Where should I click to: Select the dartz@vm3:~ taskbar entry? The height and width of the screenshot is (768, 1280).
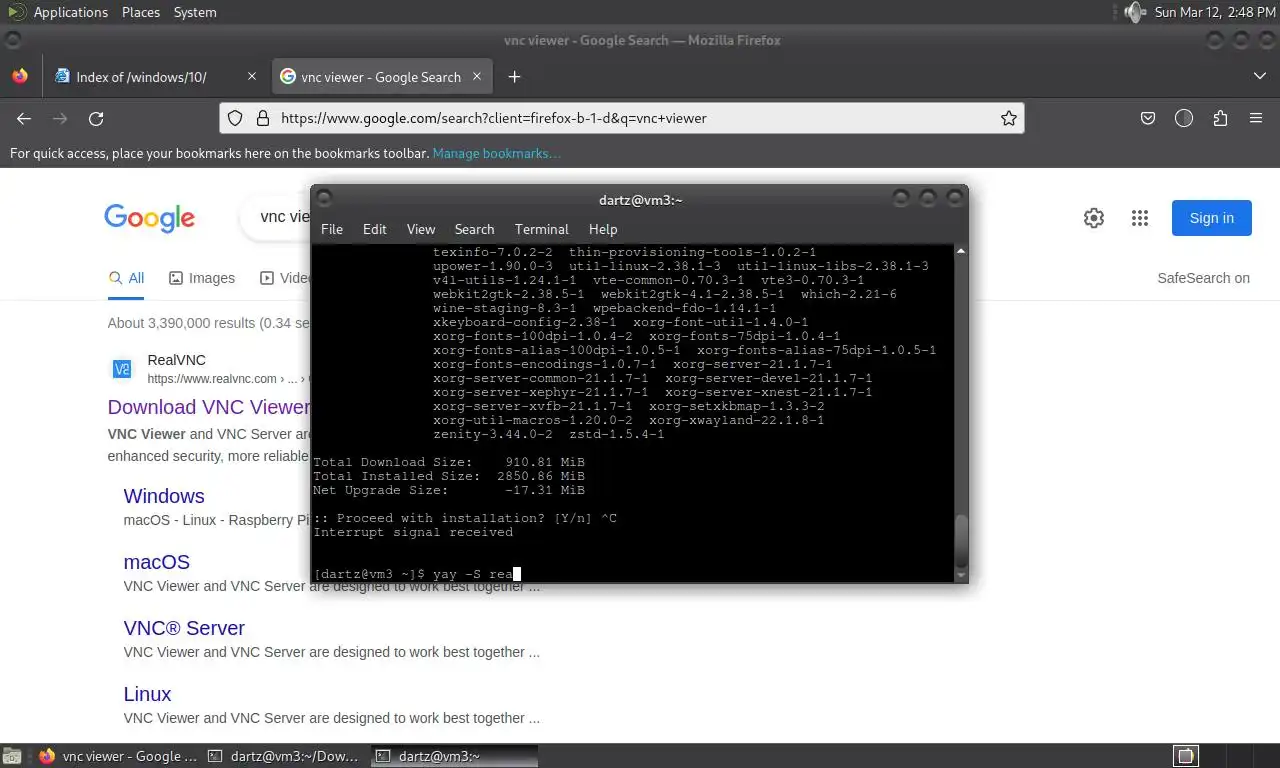tap(454, 756)
